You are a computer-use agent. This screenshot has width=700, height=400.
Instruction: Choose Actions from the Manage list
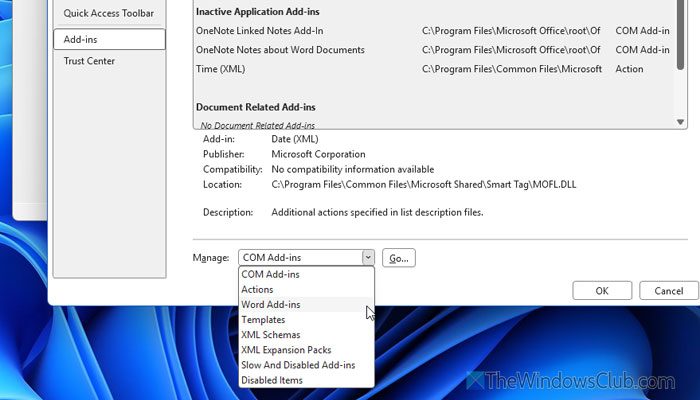[x=306, y=290]
